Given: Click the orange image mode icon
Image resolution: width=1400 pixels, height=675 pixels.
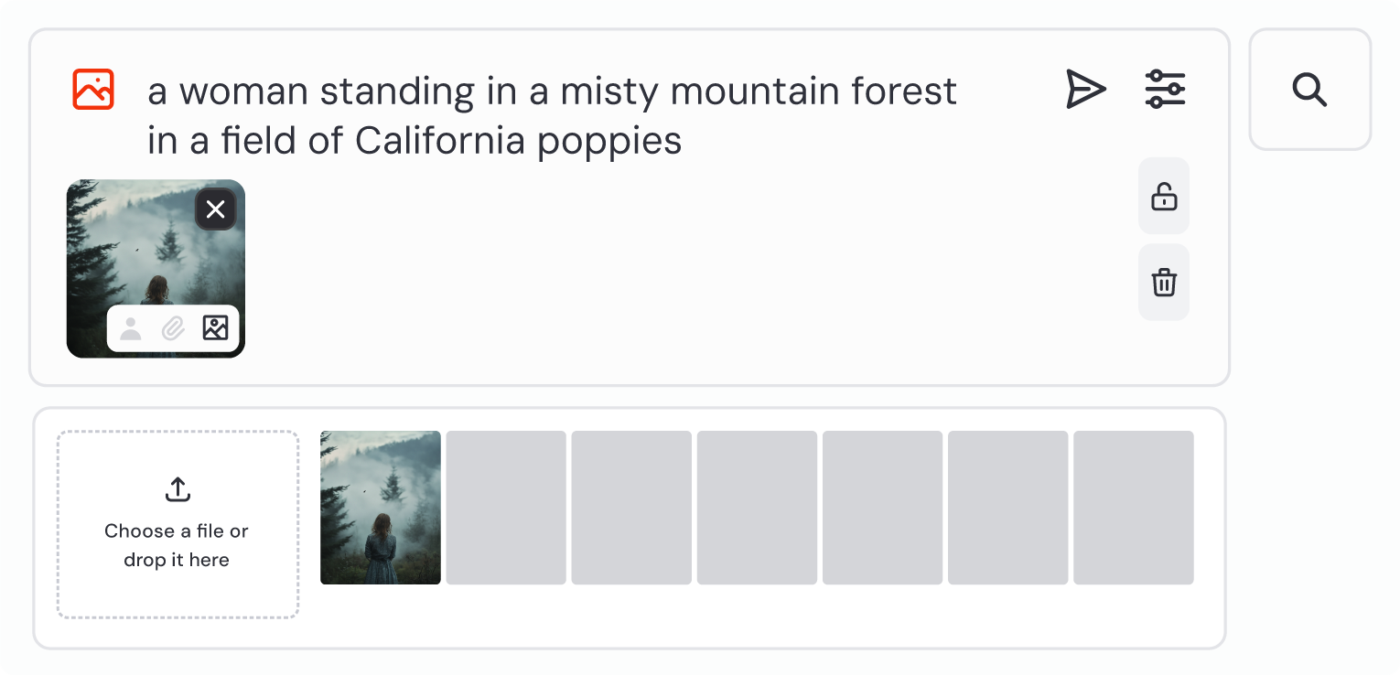Looking at the screenshot, I should [93, 89].
